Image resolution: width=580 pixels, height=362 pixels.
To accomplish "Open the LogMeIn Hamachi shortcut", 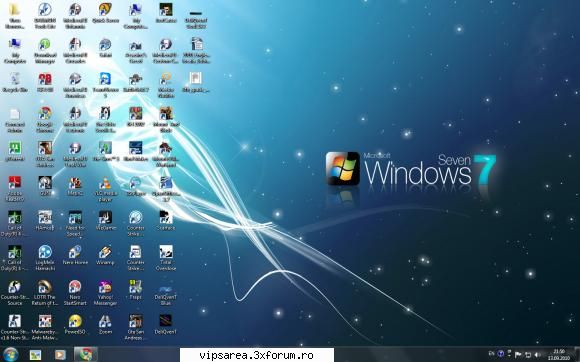I will pos(45,258).
